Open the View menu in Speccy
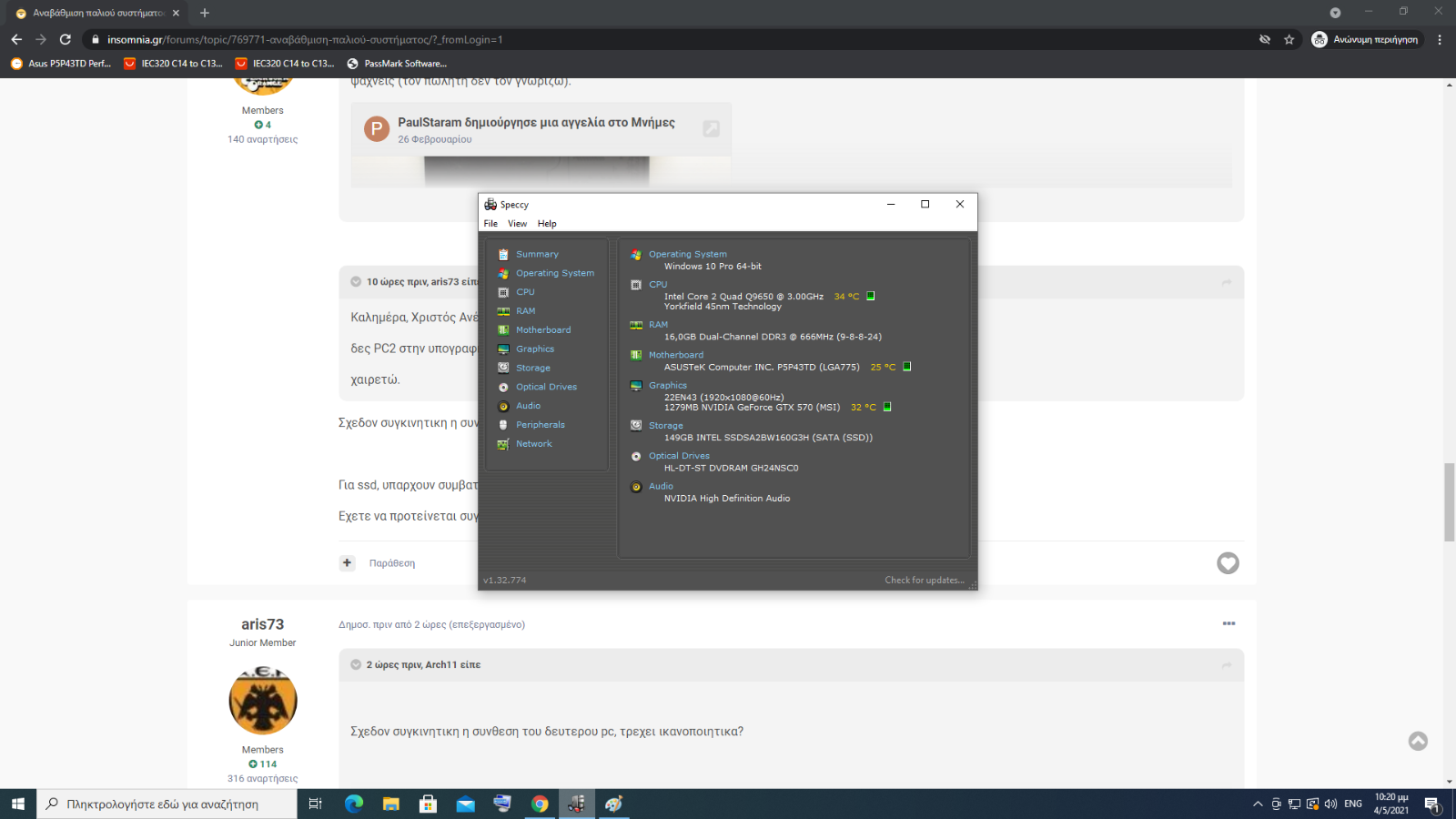Image resolution: width=1456 pixels, height=819 pixels. pyautogui.click(x=517, y=224)
